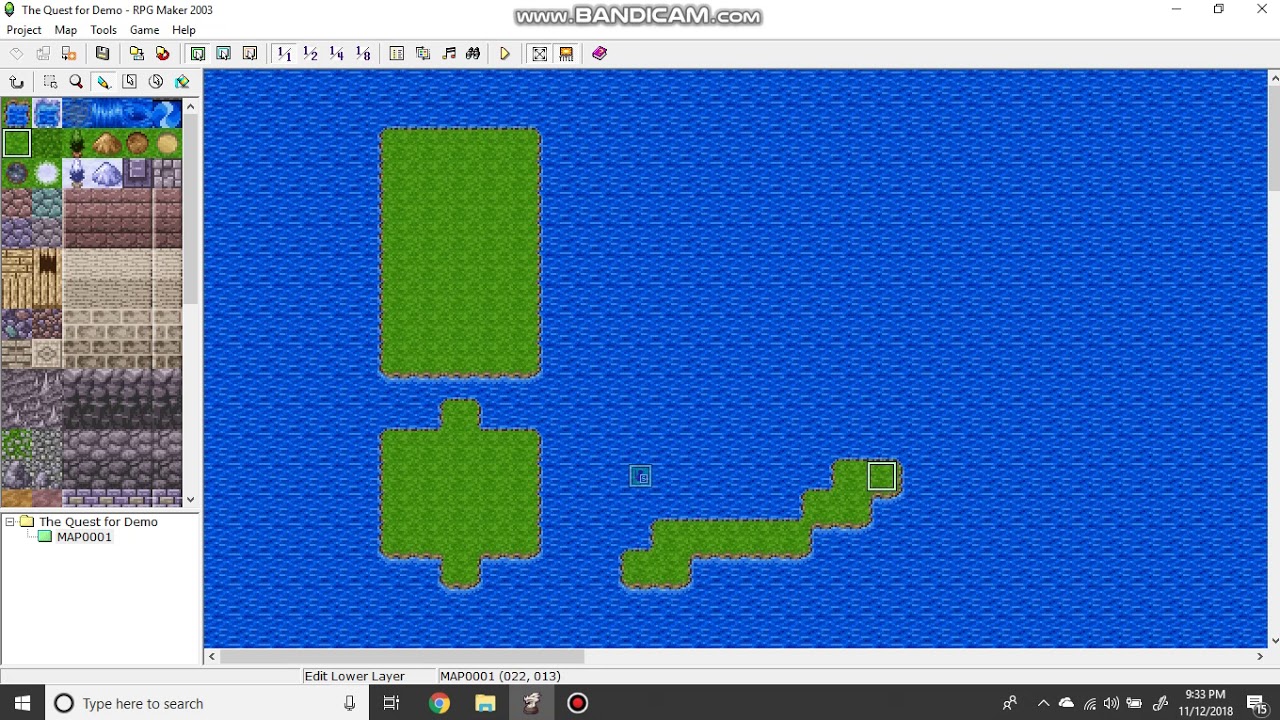The height and width of the screenshot is (720, 1280).
Task: Click the floppy disk Create Game Disk icon
Action: pos(102,54)
